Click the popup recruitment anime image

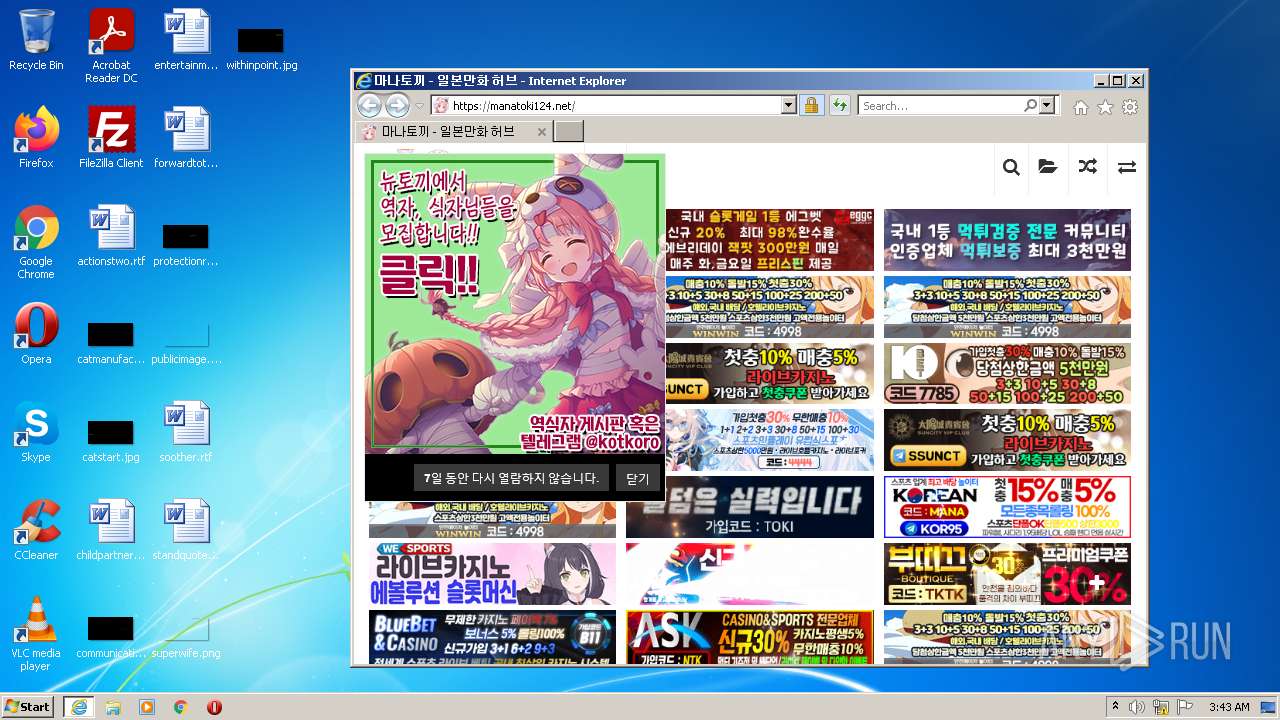(x=515, y=303)
